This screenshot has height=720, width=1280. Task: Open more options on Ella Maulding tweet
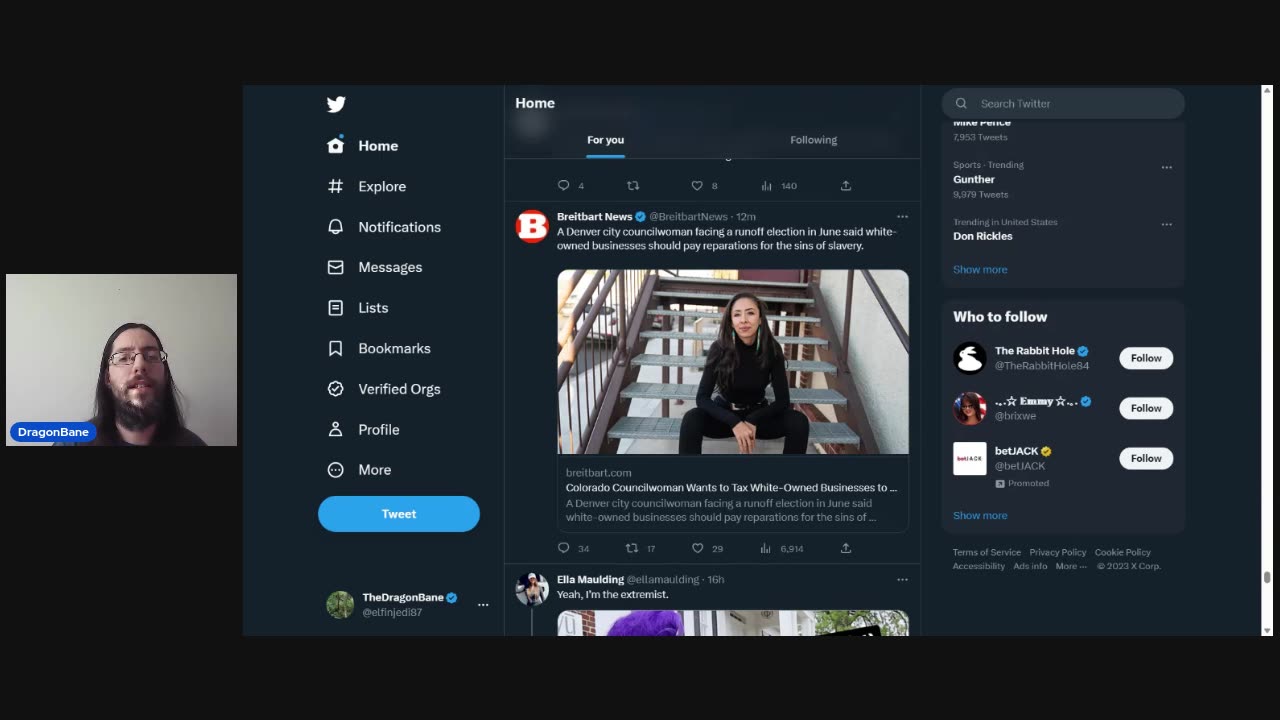pyautogui.click(x=902, y=579)
